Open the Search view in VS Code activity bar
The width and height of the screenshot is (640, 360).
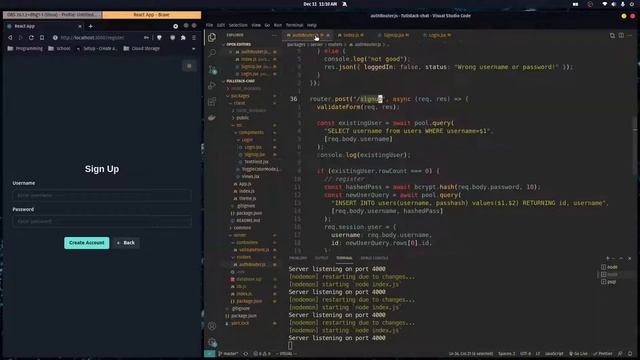click(212, 53)
